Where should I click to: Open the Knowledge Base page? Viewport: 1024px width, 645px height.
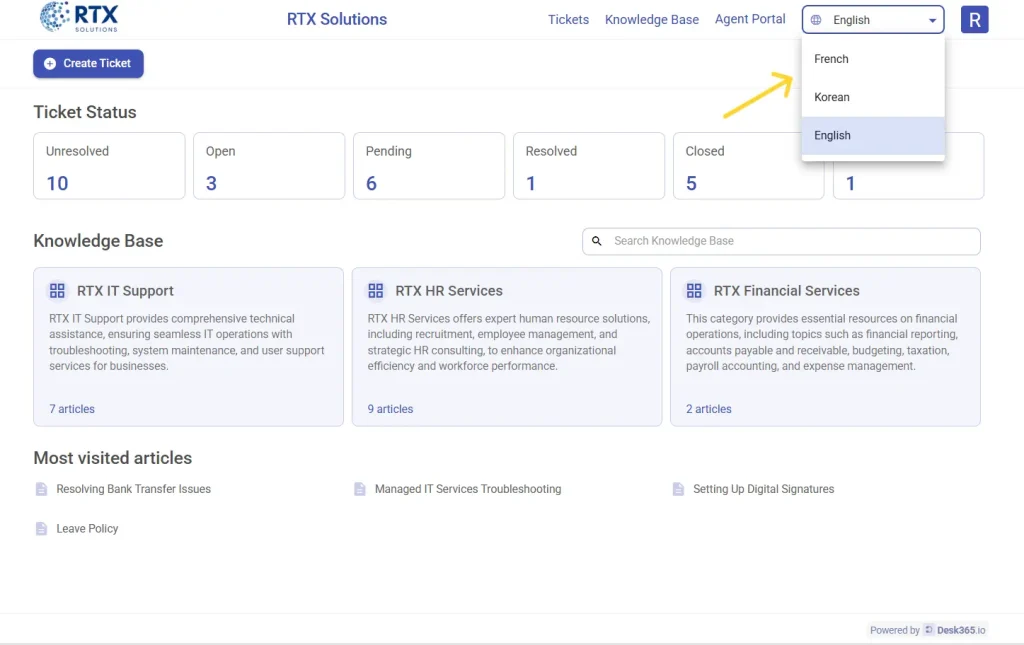[x=651, y=19]
